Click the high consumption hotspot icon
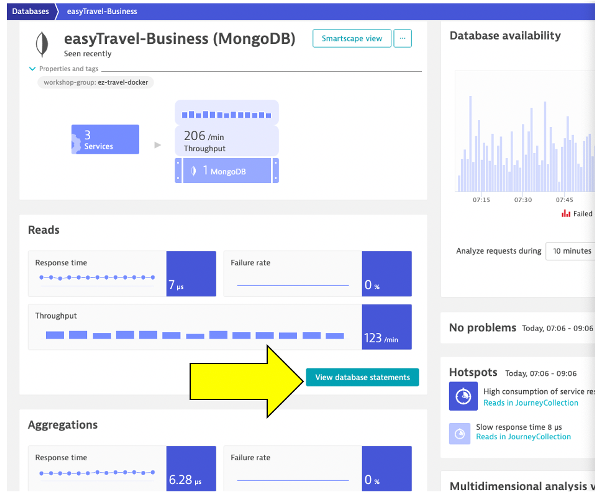The height and width of the screenshot is (497, 595). [463, 396]
